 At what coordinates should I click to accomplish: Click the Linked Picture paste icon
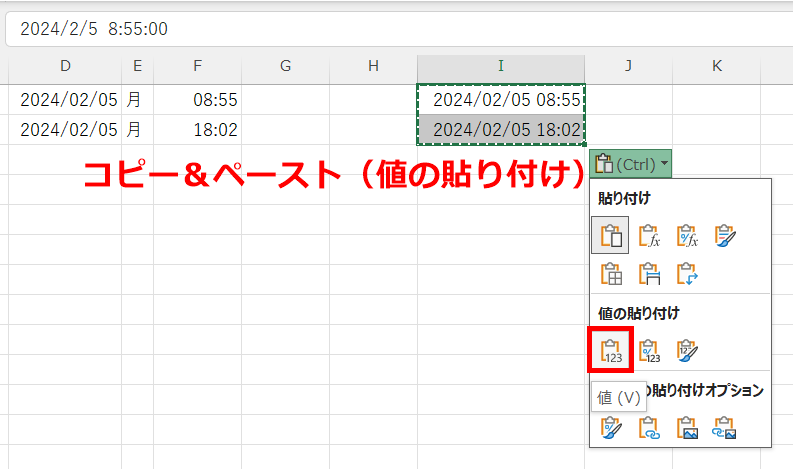click(725, 427)
